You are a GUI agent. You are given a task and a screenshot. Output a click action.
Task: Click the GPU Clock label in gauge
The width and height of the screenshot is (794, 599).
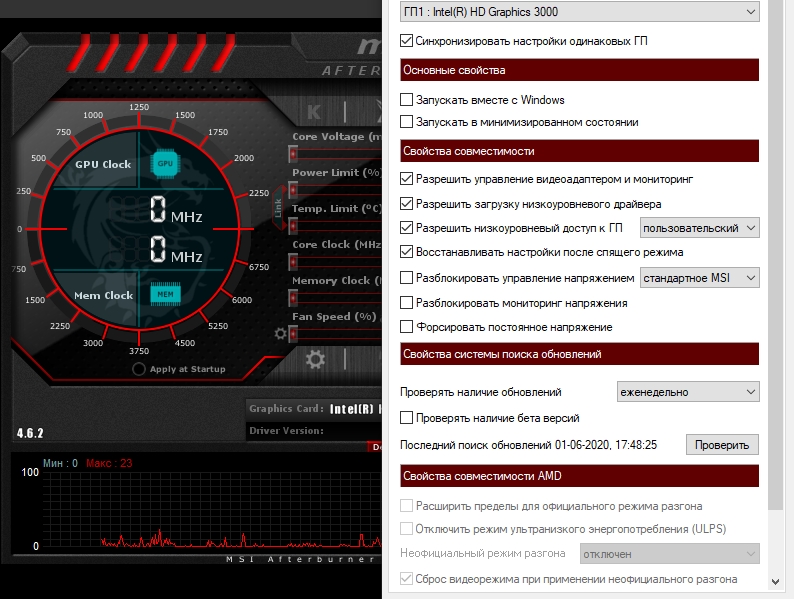pos(103,164)
